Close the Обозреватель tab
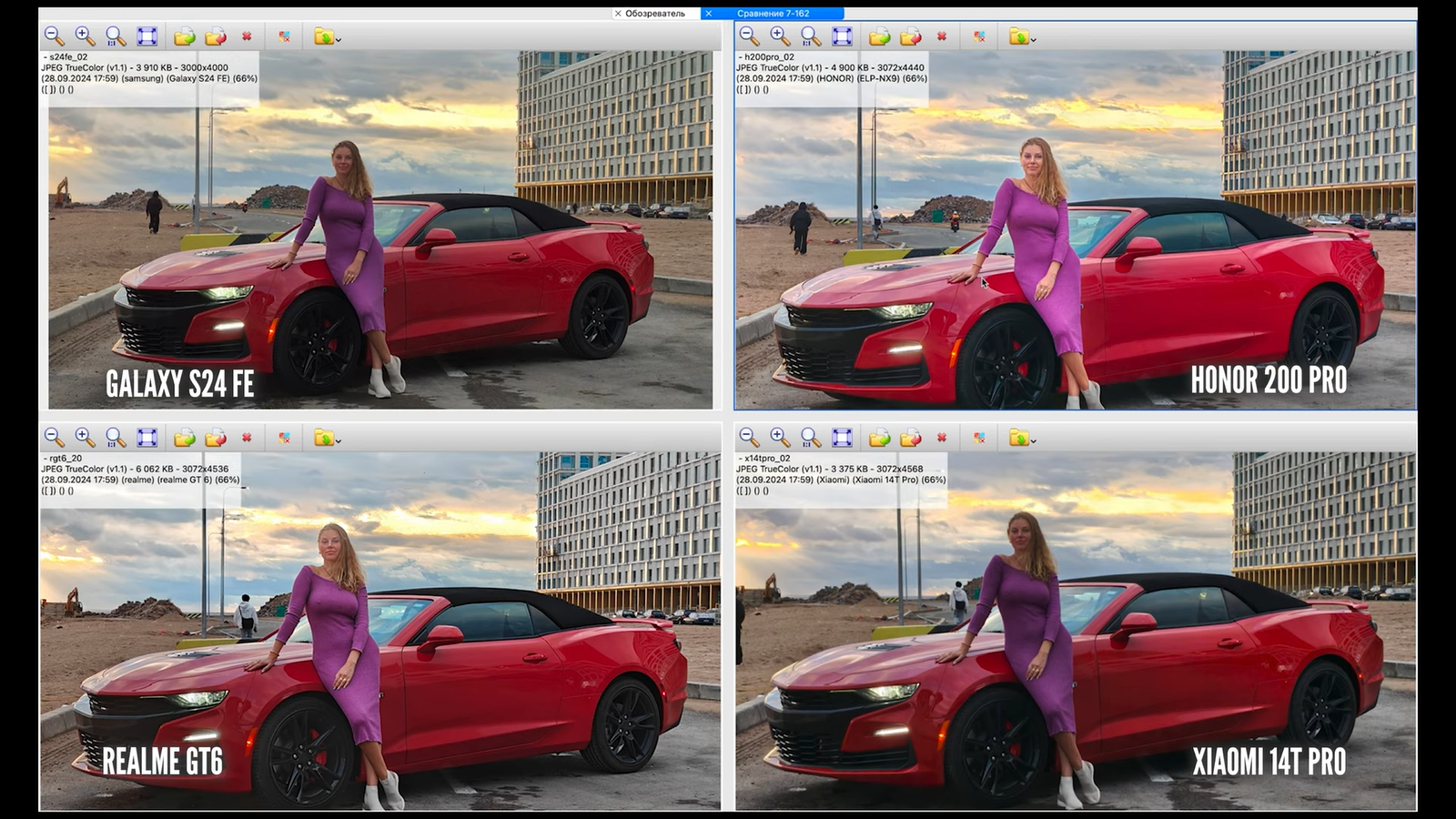 [x=618, y=14]
